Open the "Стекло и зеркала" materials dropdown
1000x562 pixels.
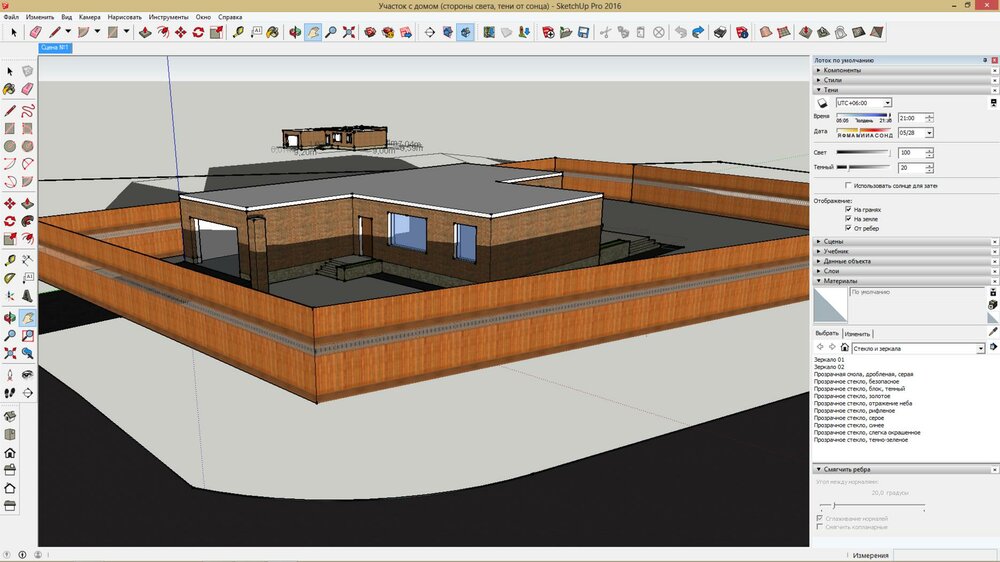pos(980,348)
